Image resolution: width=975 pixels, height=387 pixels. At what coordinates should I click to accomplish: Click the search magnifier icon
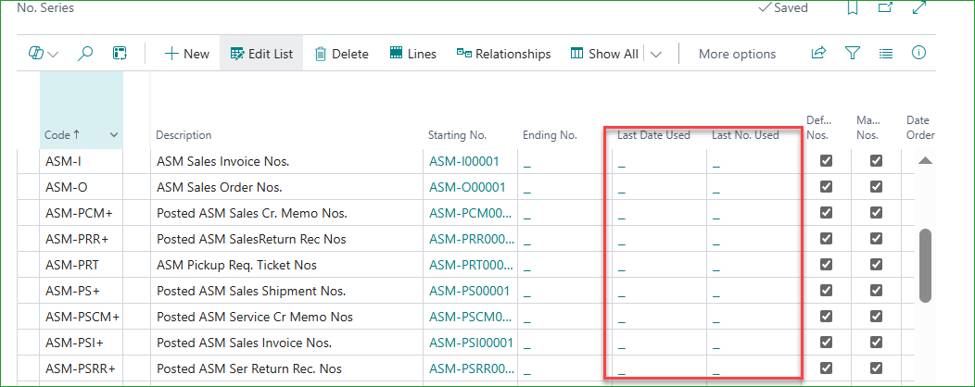(85, 54)
